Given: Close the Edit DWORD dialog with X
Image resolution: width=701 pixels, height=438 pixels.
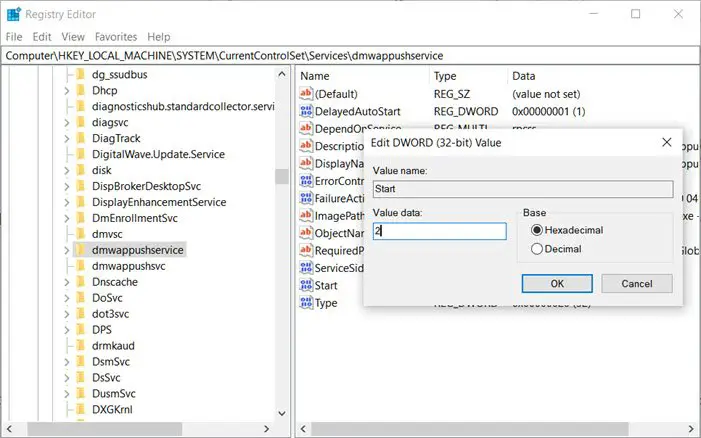Looking at the screenshot, I should click(667, 142).
